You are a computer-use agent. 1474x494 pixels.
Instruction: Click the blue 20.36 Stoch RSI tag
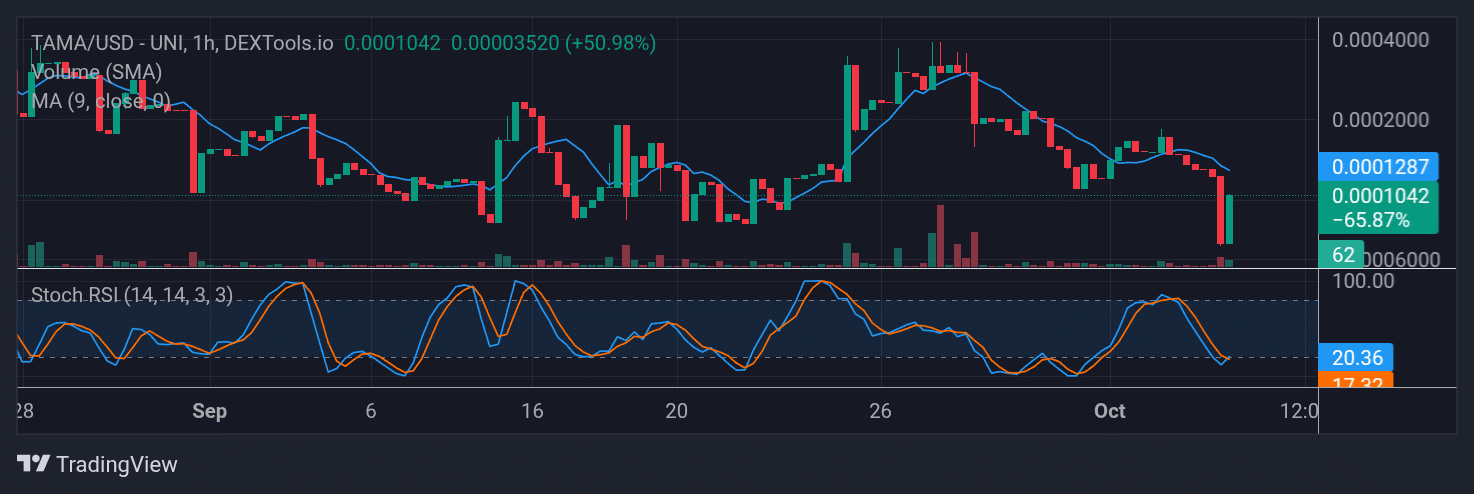(x=1355, y=357)
